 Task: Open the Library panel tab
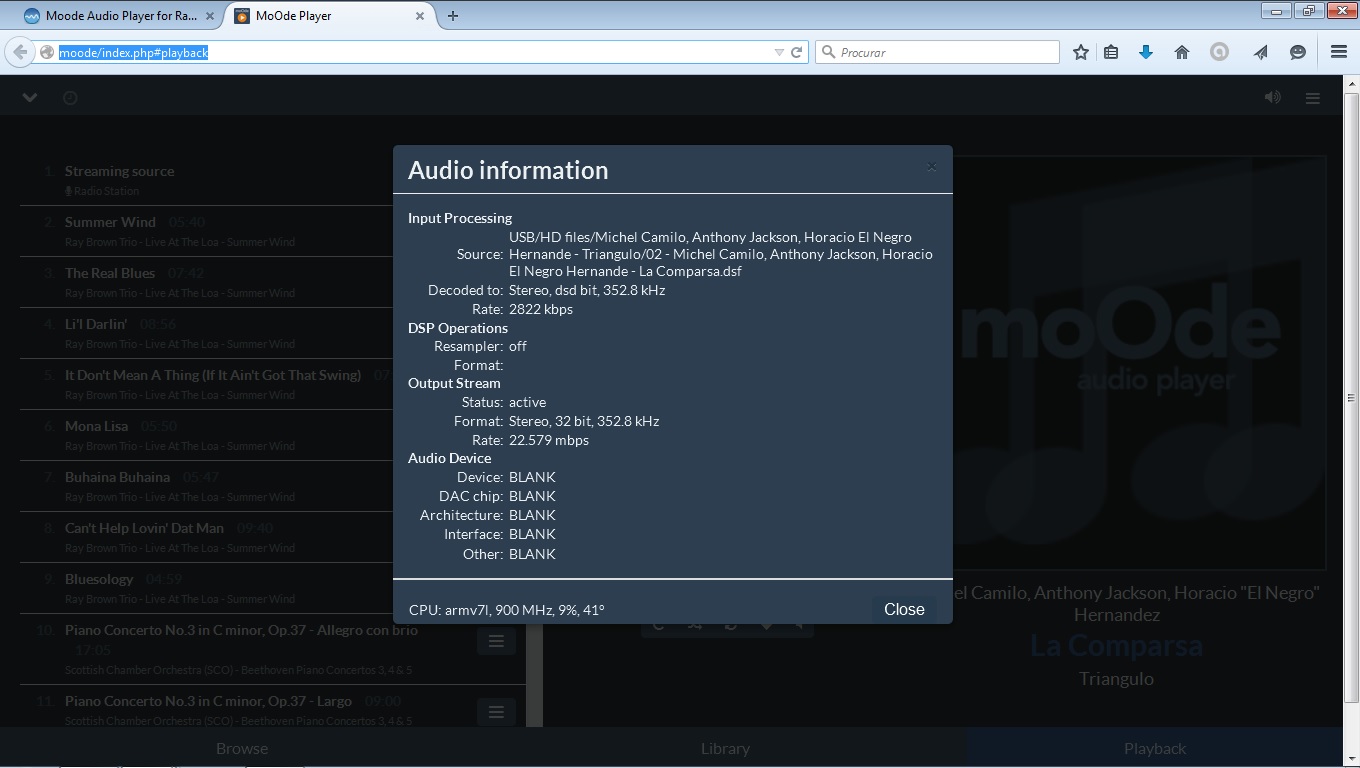tap(725, 748)
